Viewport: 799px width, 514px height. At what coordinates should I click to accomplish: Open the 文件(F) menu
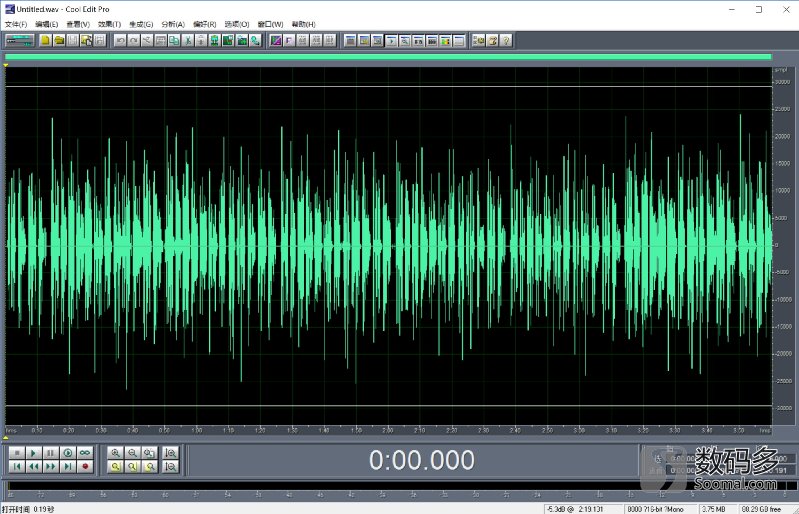[x=16, y=24]
